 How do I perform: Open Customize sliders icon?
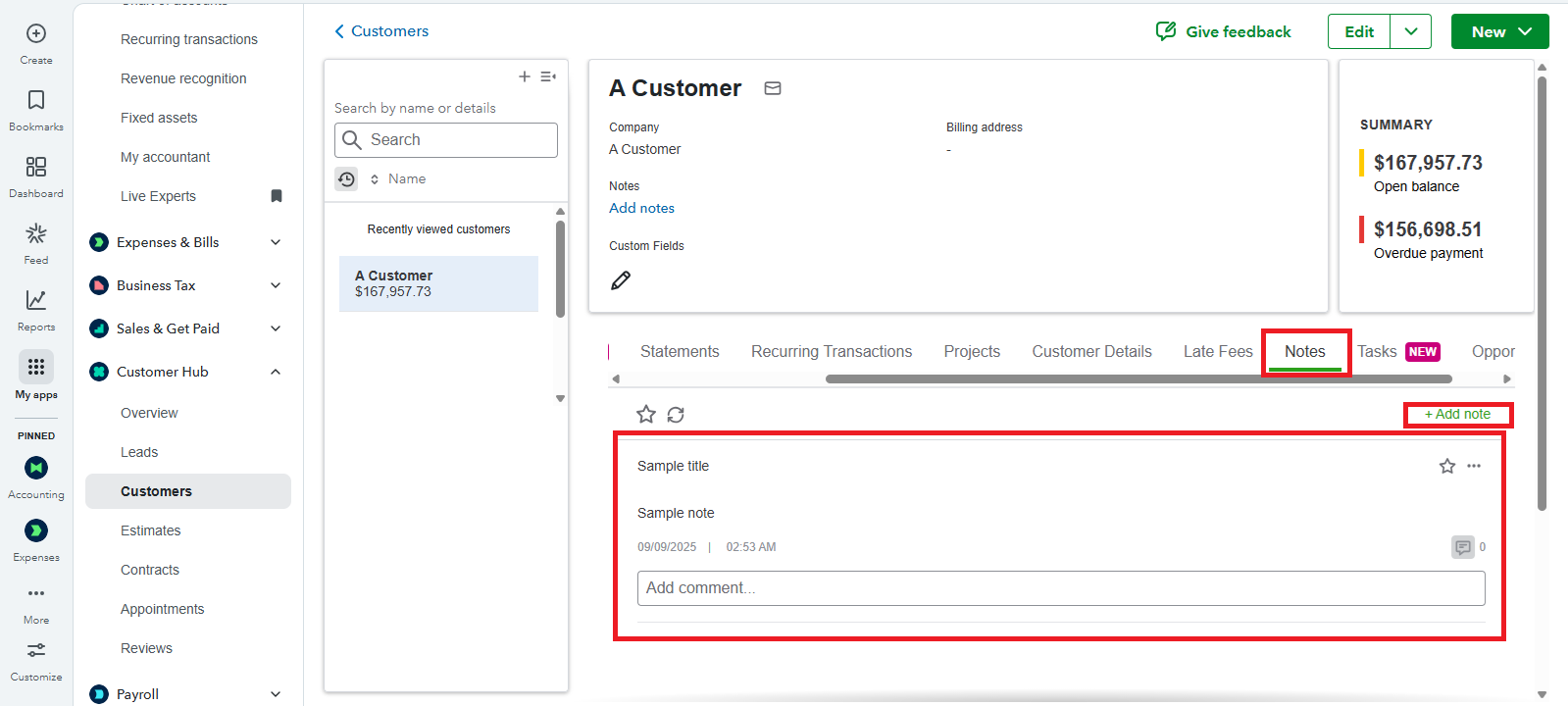coord(36,650)
